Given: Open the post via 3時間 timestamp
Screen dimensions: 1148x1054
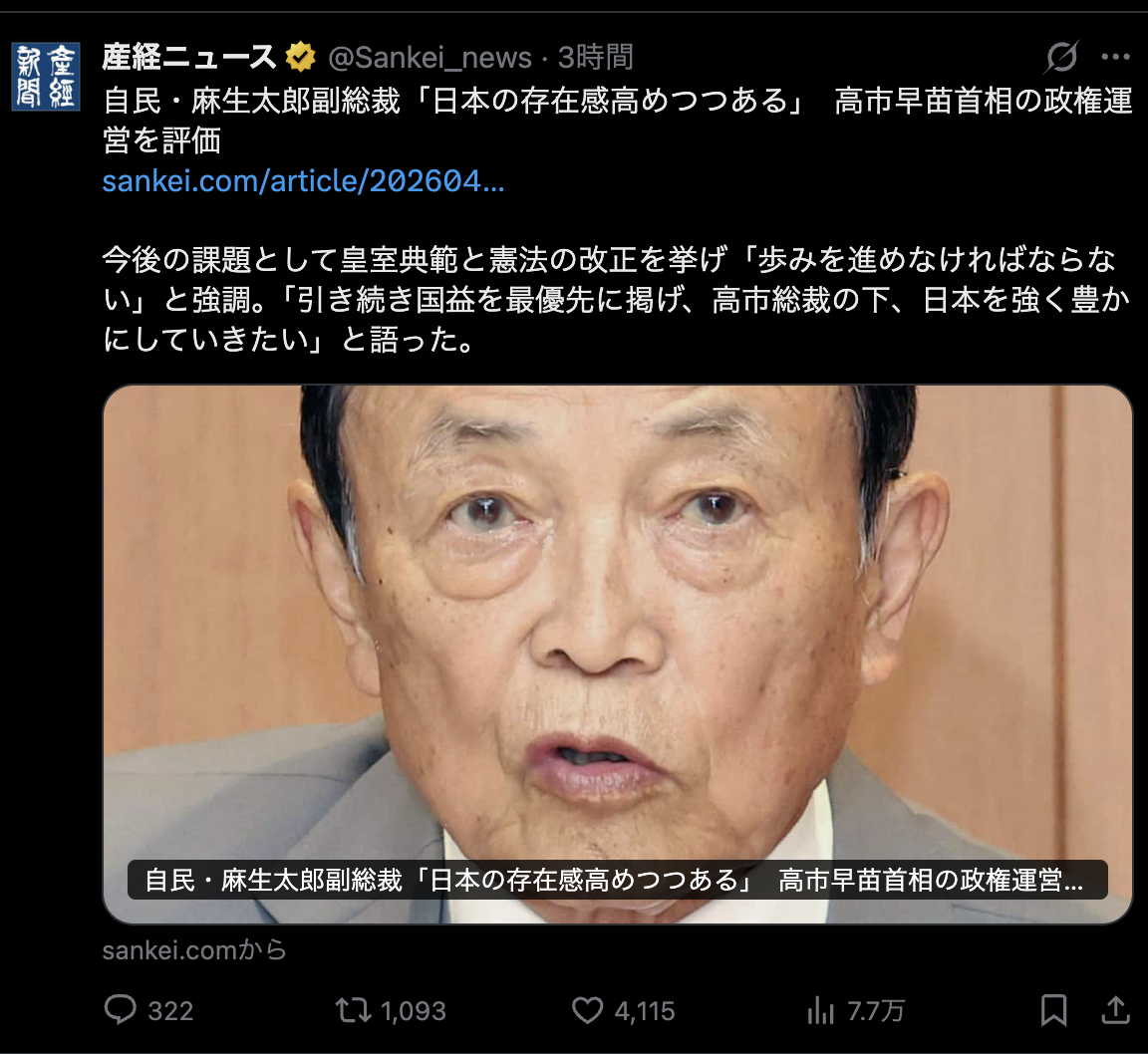Looking at the screenshot, I should point(595,57).
